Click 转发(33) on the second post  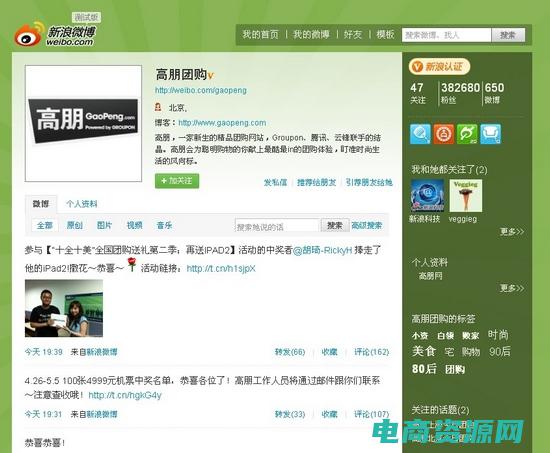290,414
